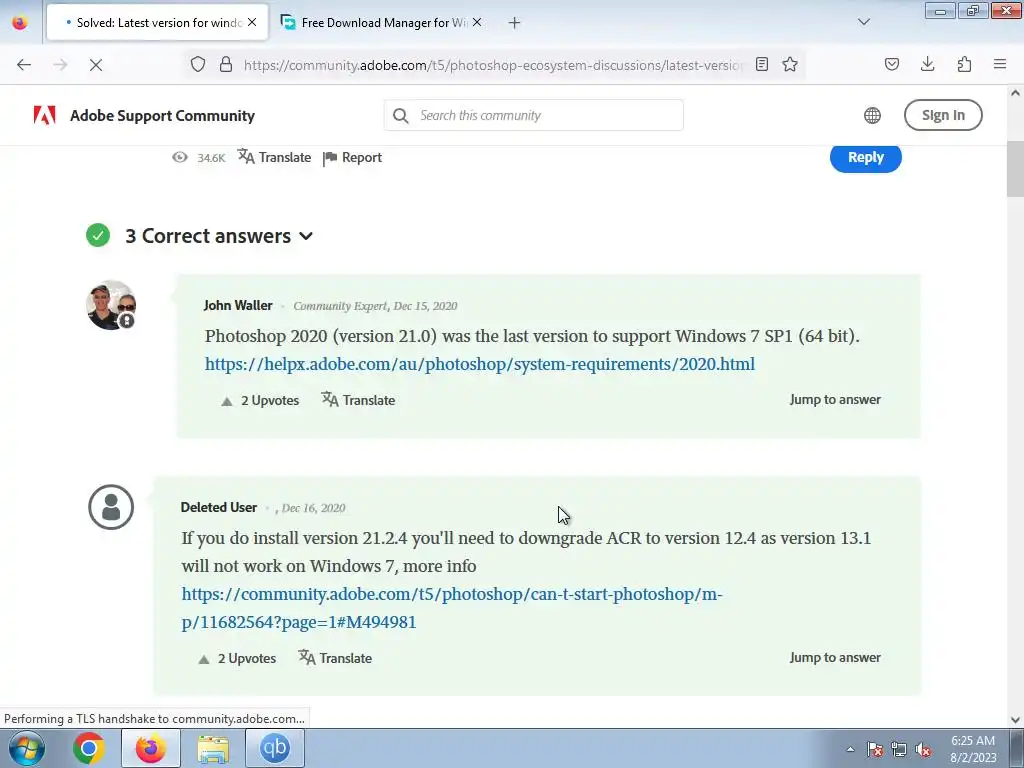The height and width of the screenshot is (768, 1024).
Task: Expand the 3 Correct answers chevron
Action: [306, 236]
